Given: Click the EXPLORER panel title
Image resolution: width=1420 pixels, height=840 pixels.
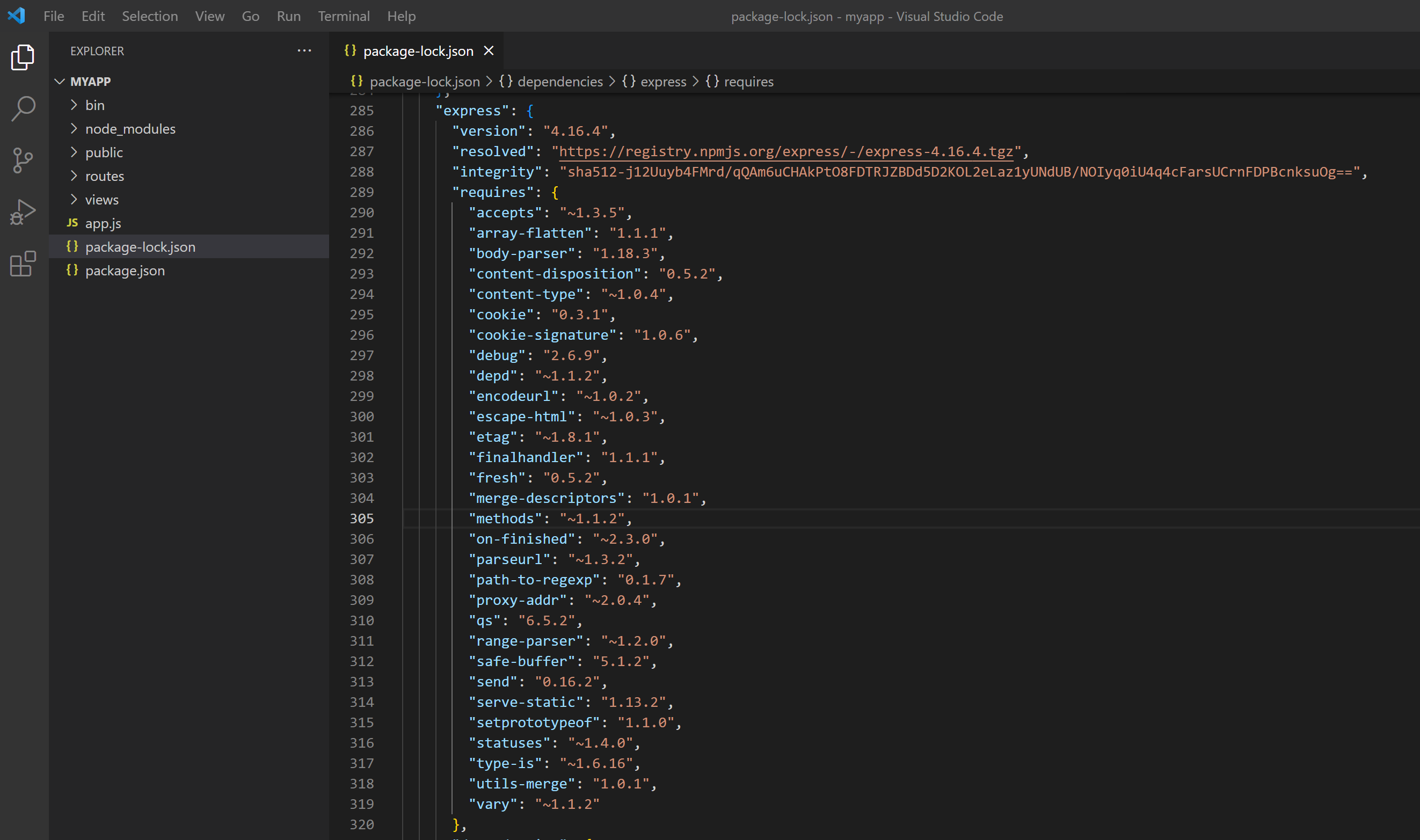Looking at the screenshot, I should [x=97, y=51].
